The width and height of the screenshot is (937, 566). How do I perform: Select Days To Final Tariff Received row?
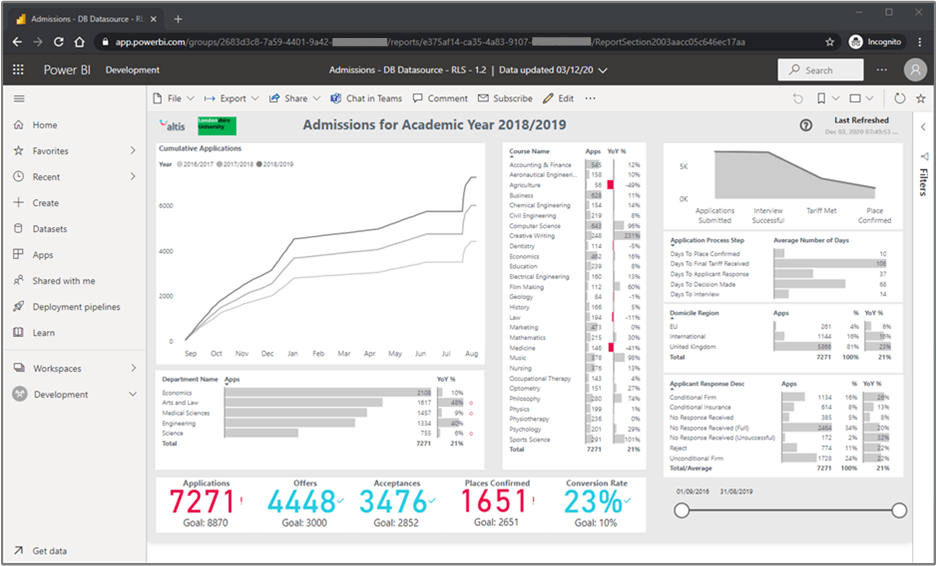click(x=778, y=264)
